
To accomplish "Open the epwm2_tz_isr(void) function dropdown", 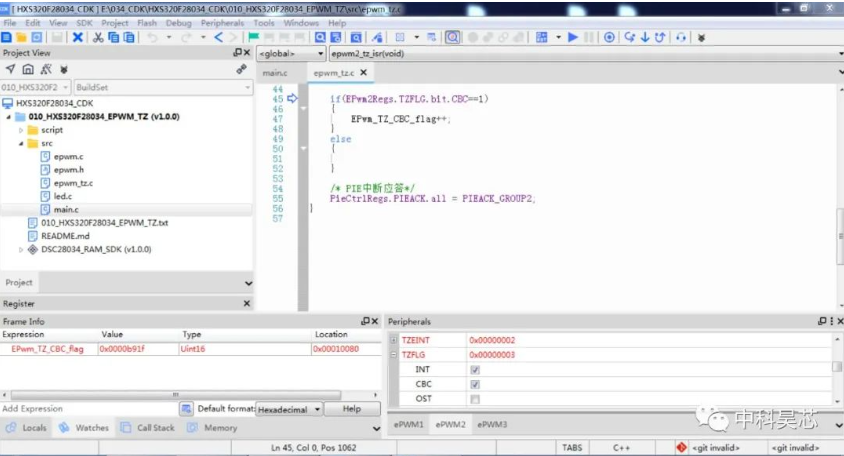I will [587, 53].
